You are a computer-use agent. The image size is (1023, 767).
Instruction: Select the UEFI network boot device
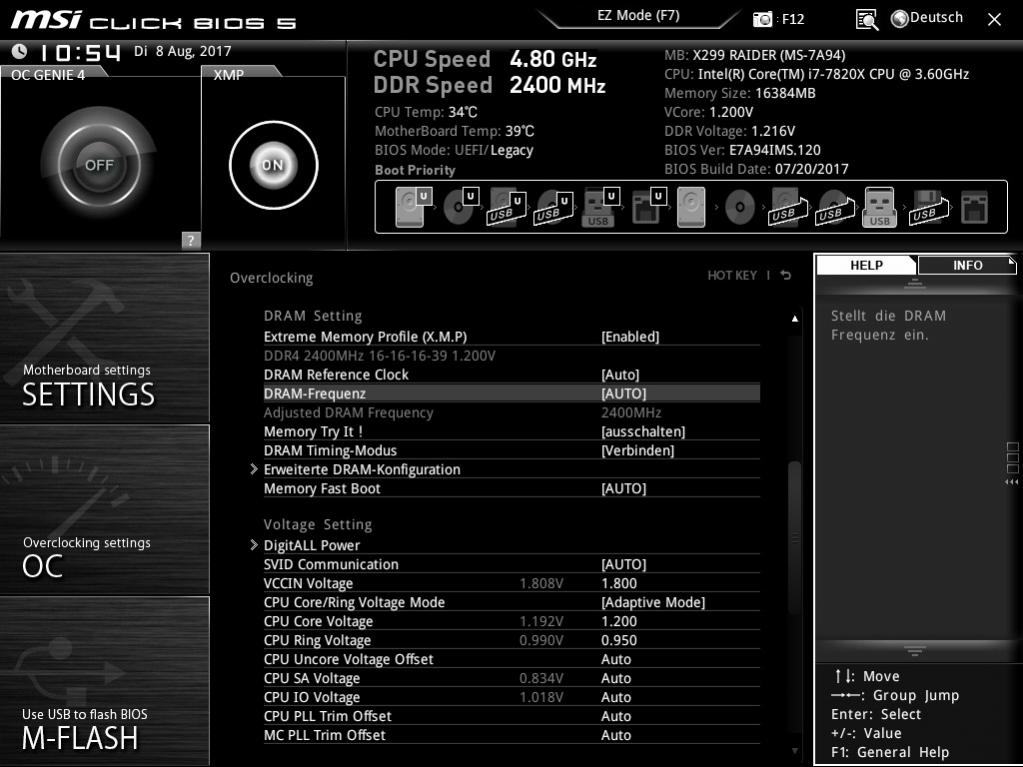[649, 207]
